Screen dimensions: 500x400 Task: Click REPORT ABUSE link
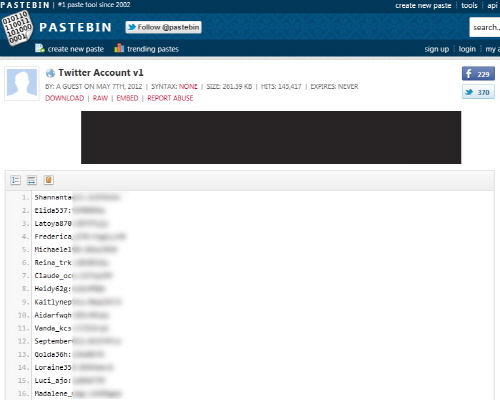click(x=170, y=98)
